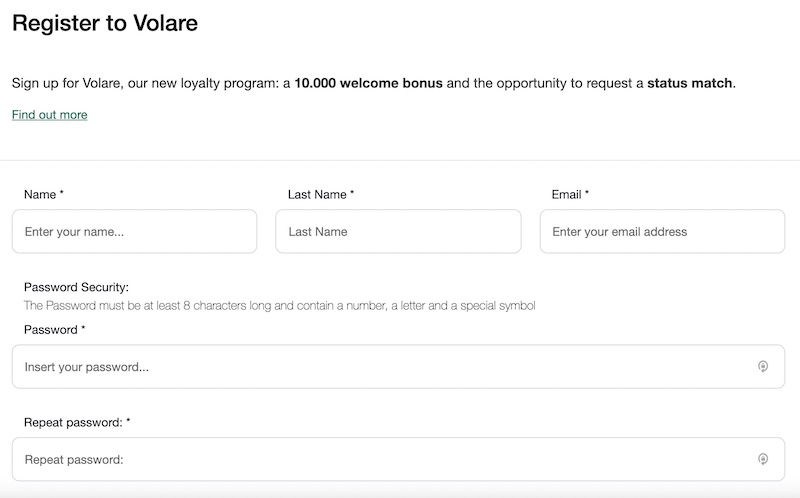Screen dimensions: 800x498
Task: Click the Name * field label
Action: (44, 194)
